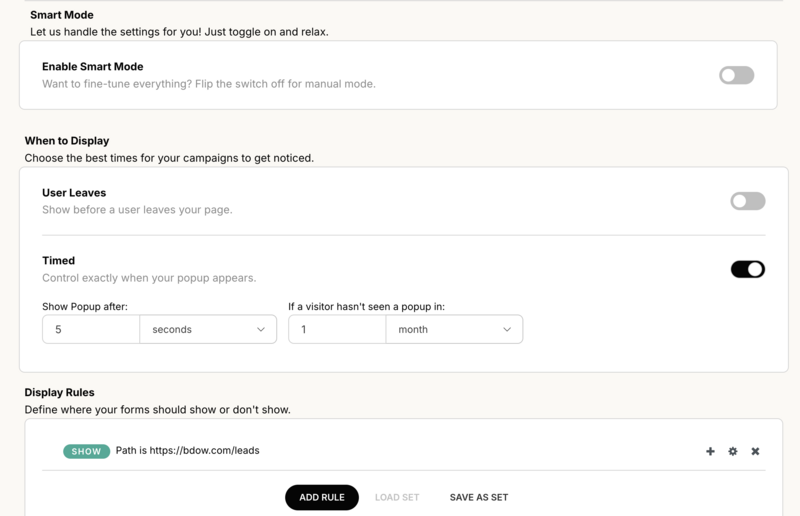800x516 pixels.
Task: Click the Enable Smart Mode label
Action: coord(92,67)
